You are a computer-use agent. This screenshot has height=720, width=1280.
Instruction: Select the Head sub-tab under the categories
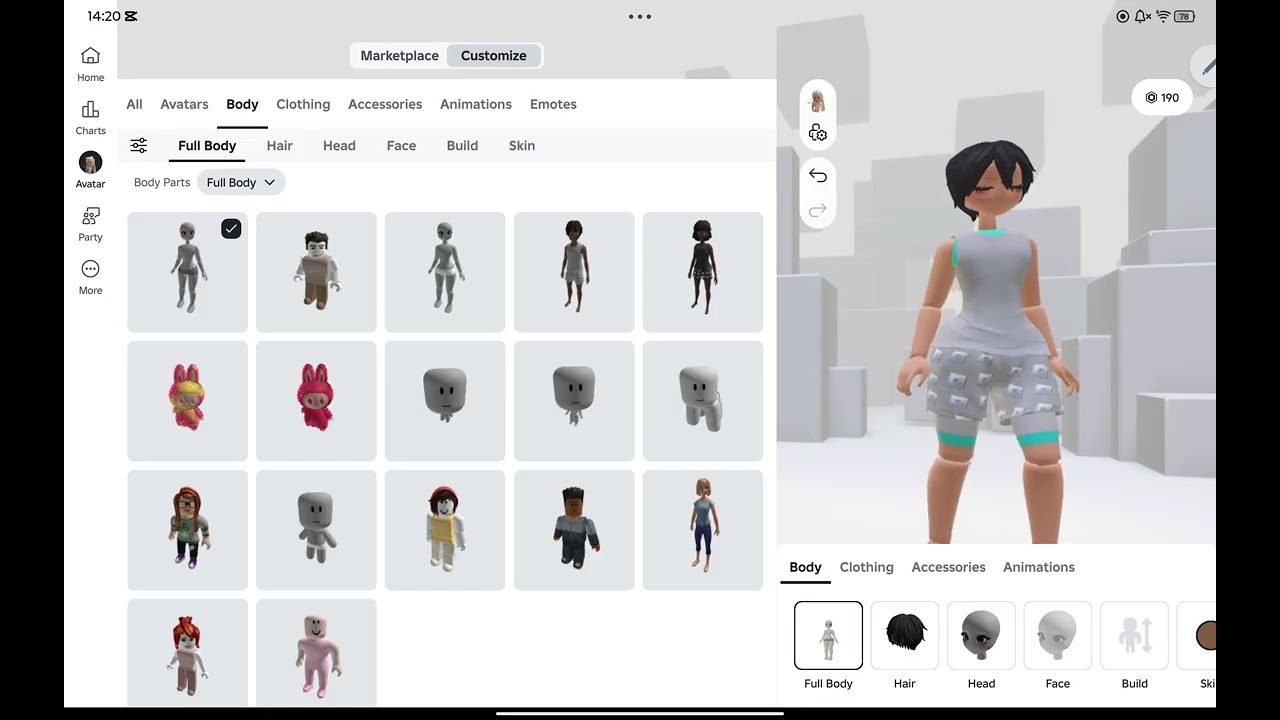point(339,146)
